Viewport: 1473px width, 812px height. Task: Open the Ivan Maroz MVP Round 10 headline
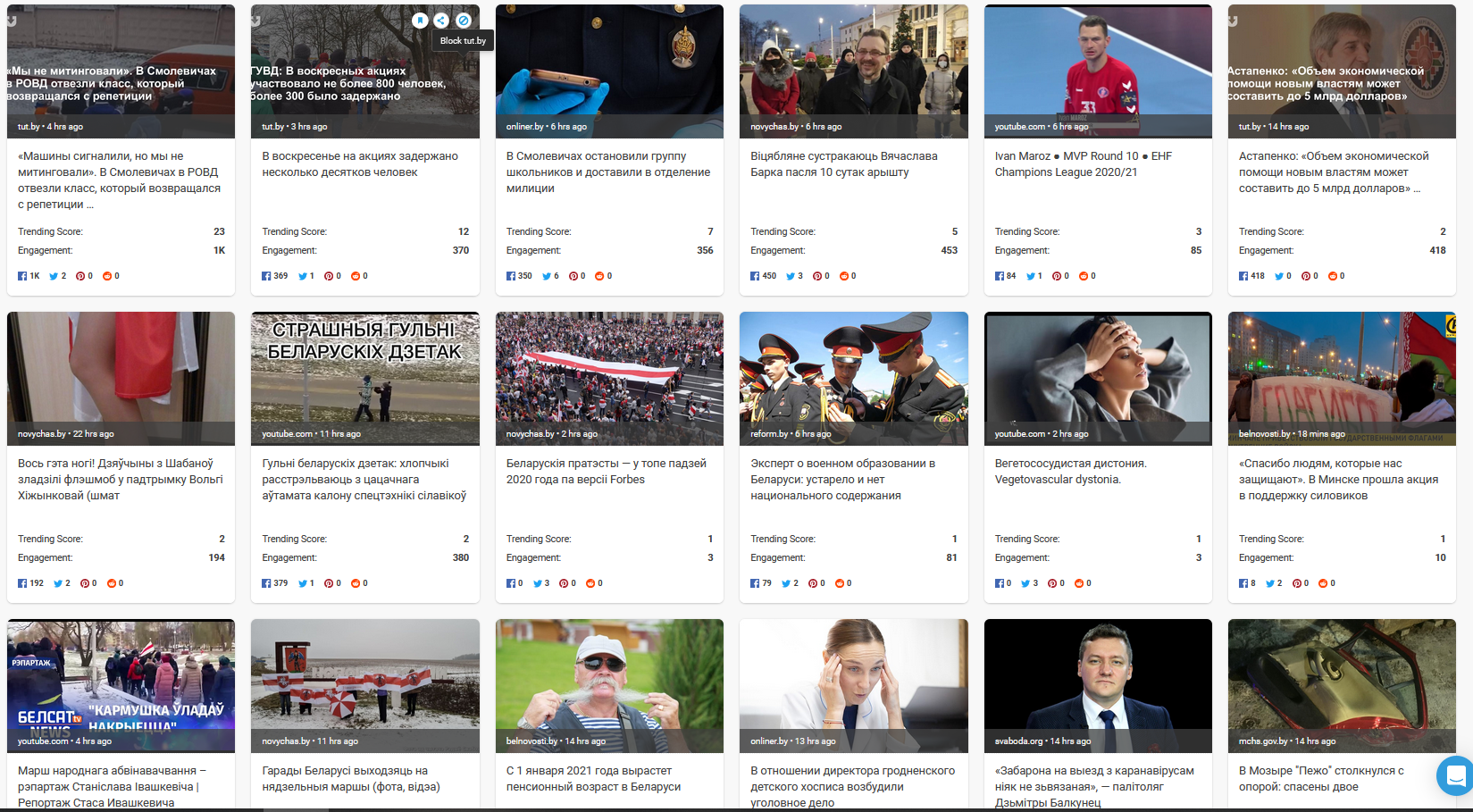[1083, 163]
